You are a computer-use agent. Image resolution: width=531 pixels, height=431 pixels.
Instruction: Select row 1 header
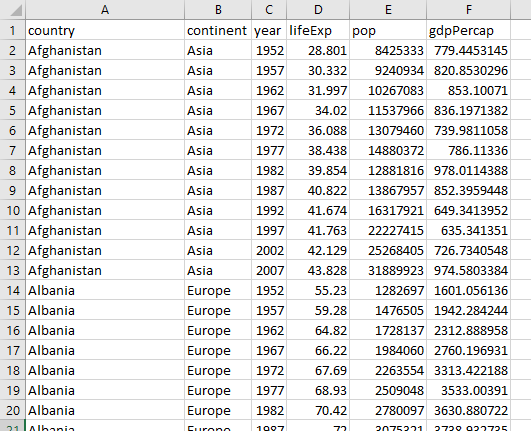13,30
